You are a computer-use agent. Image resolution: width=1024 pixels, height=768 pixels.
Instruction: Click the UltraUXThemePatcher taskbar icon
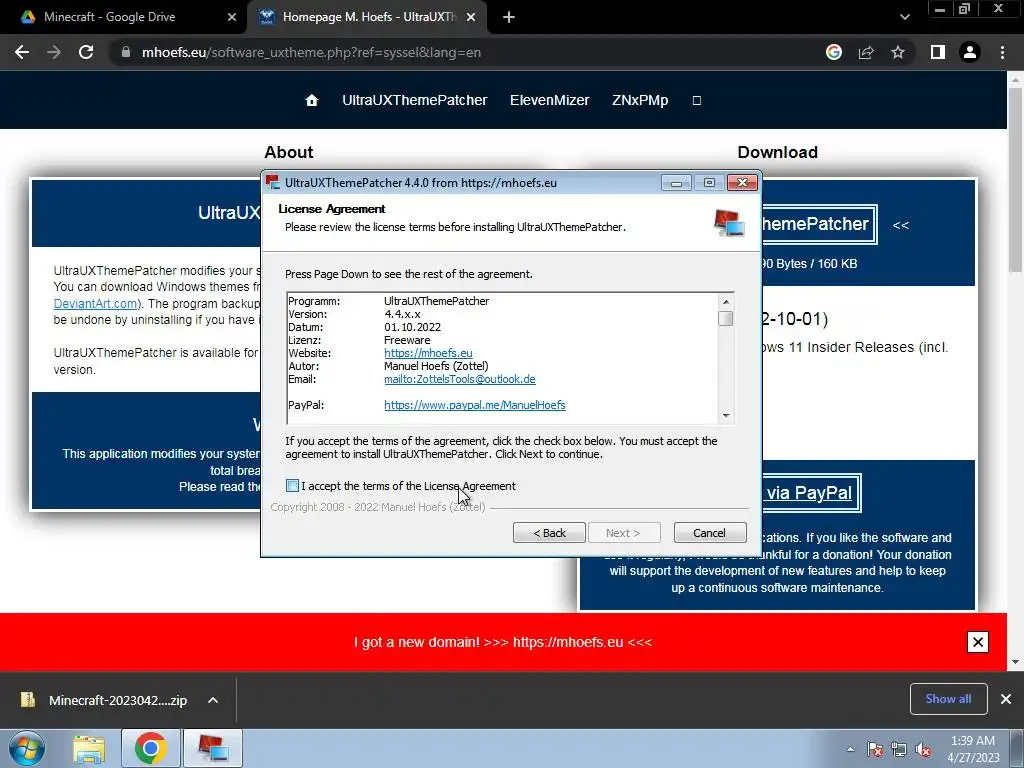(213, 748)
